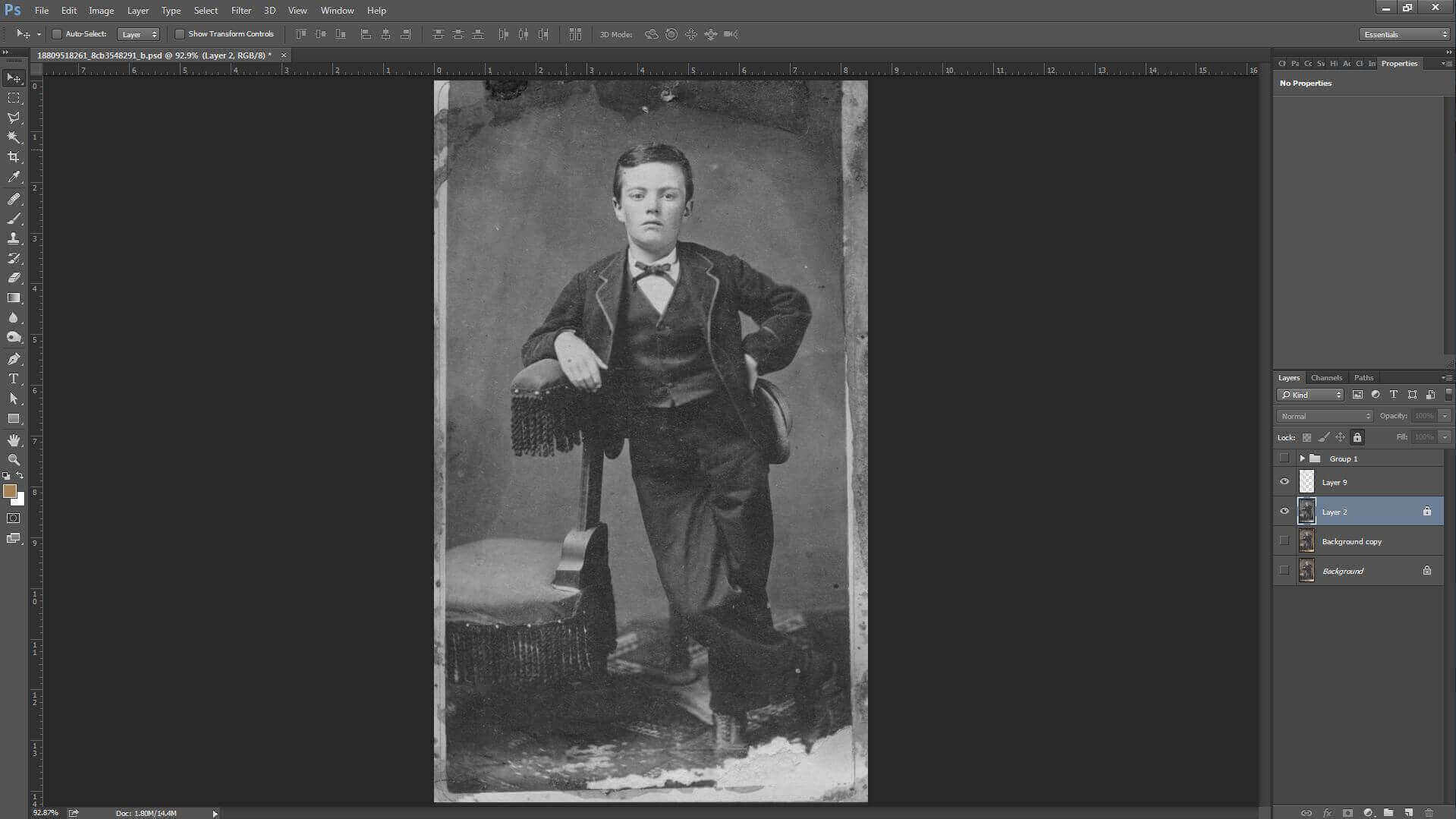1456x819 pixels.
Task: Select the Magic Wand tool
Action: coord(14,137)
